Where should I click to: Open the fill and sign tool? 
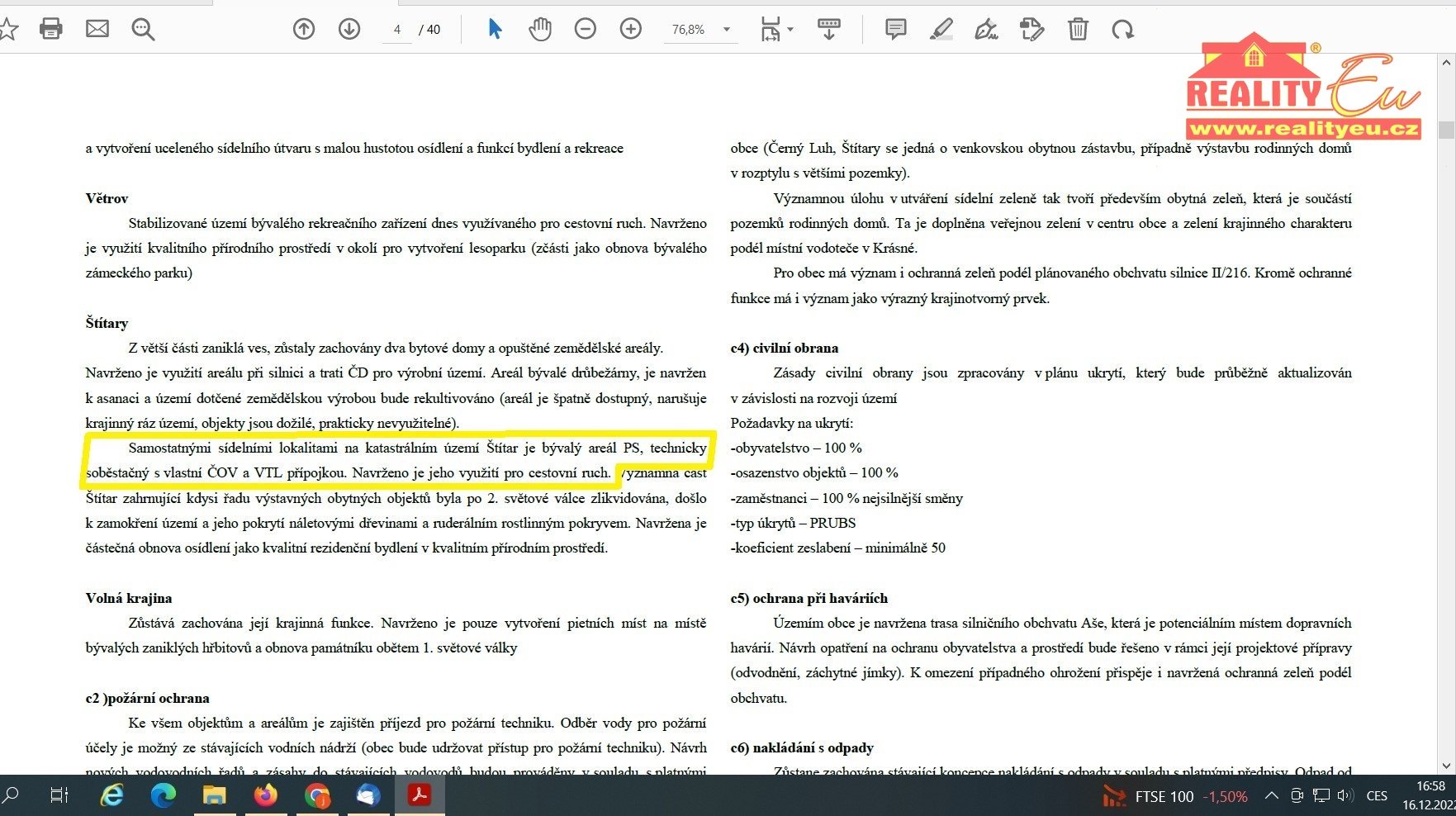[986, 30]
